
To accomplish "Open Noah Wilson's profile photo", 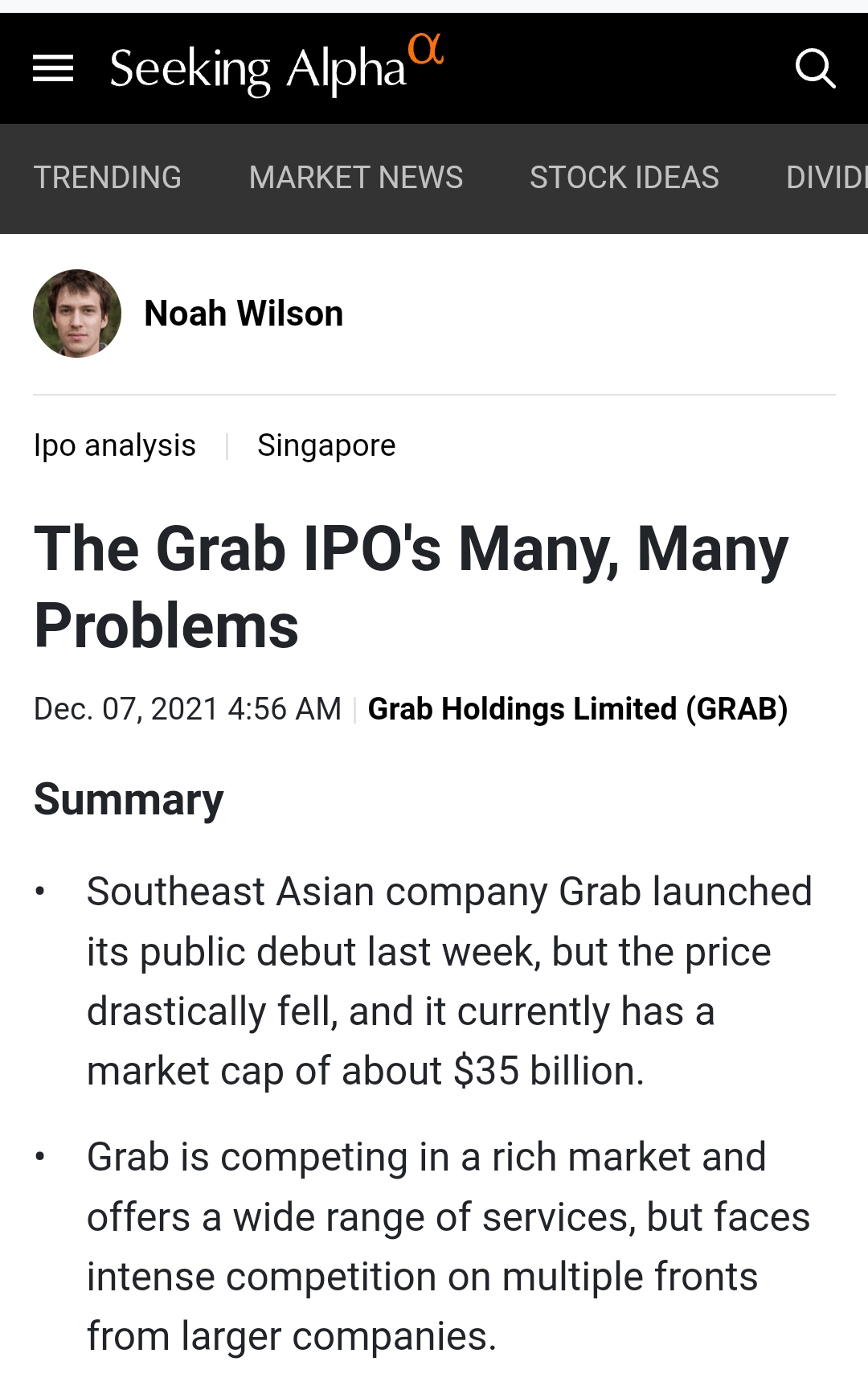I will (x=77, y=314).
